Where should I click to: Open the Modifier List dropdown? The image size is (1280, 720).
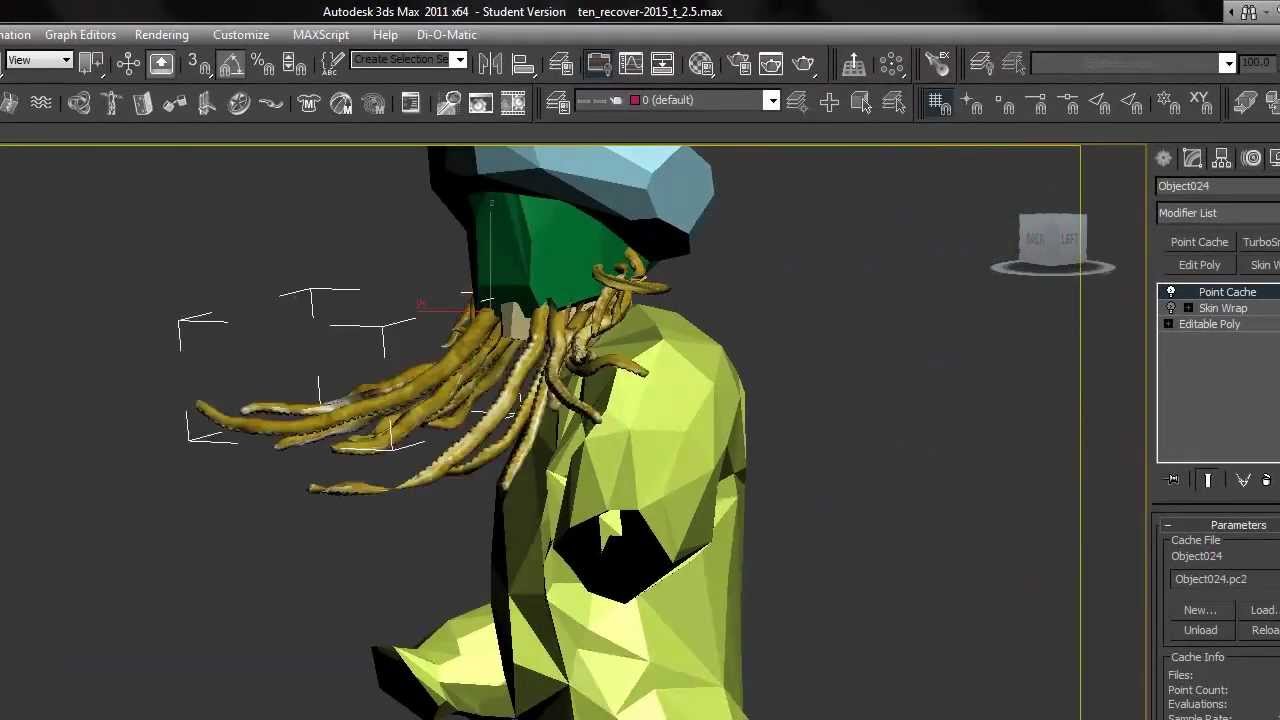[x=1218, y=213]
